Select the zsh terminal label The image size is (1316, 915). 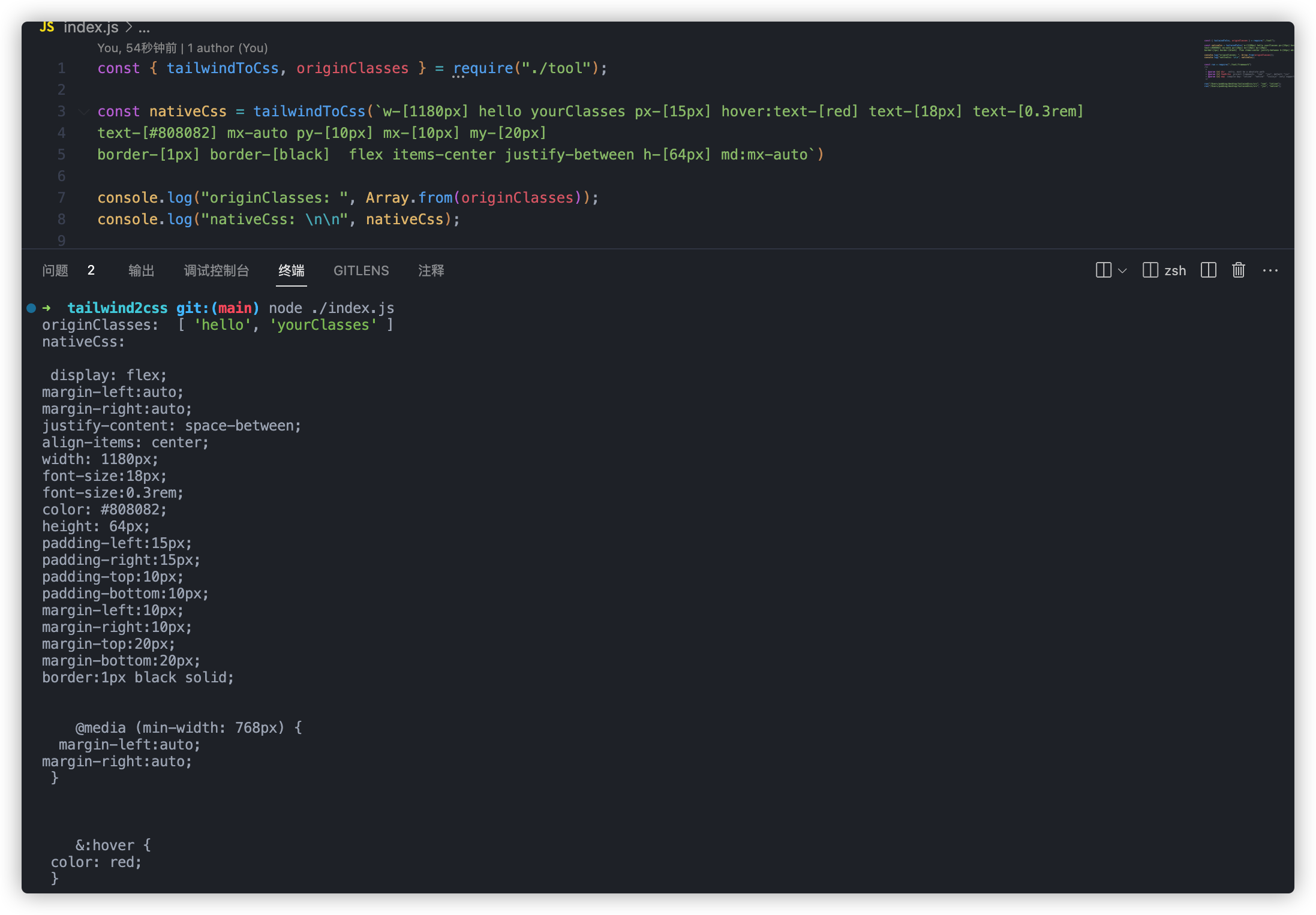pos(1174,270)
